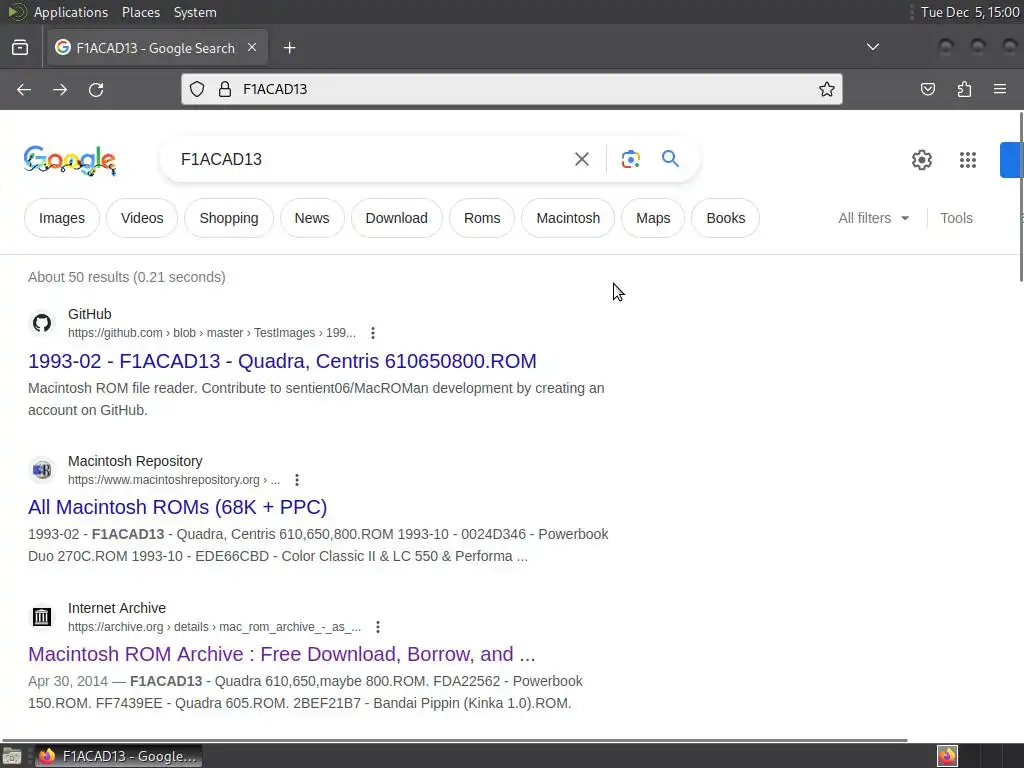Image resolution: width=1024 pixels, height=768 pixels.
Task: Click the GitHub favicon
Action: point(42,323)
